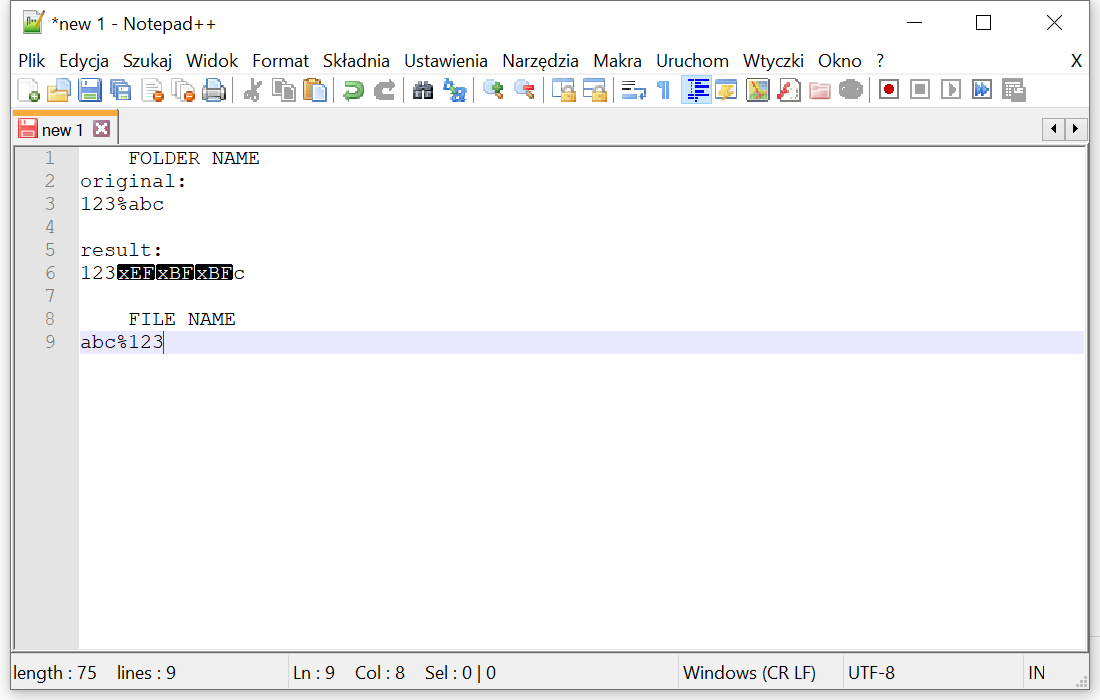Screen dimensions: 1100x700
Task: Open the Narzędzia menu
Action: (540, 61)
